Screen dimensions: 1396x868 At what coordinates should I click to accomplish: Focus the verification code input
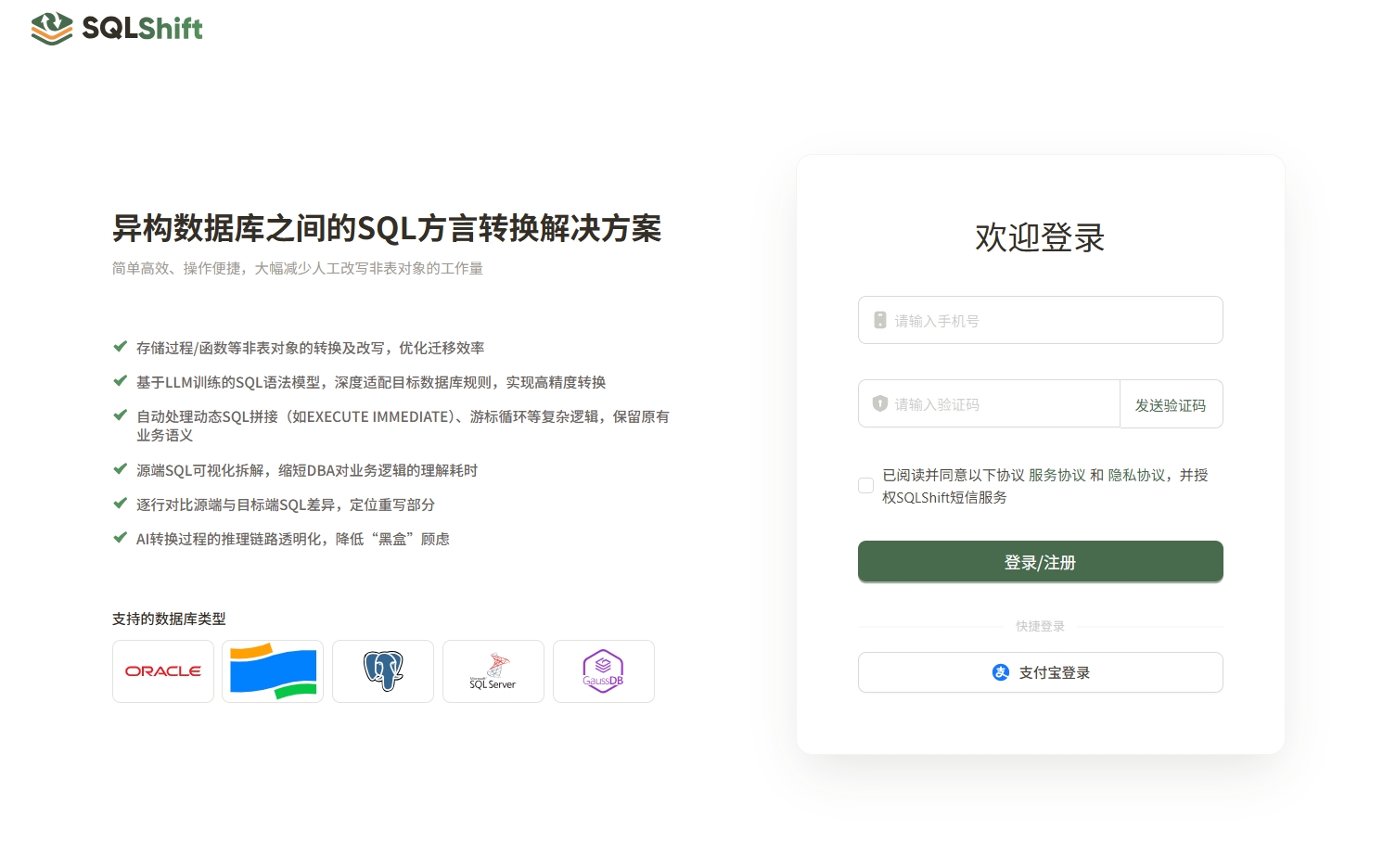tap(989, 403)
